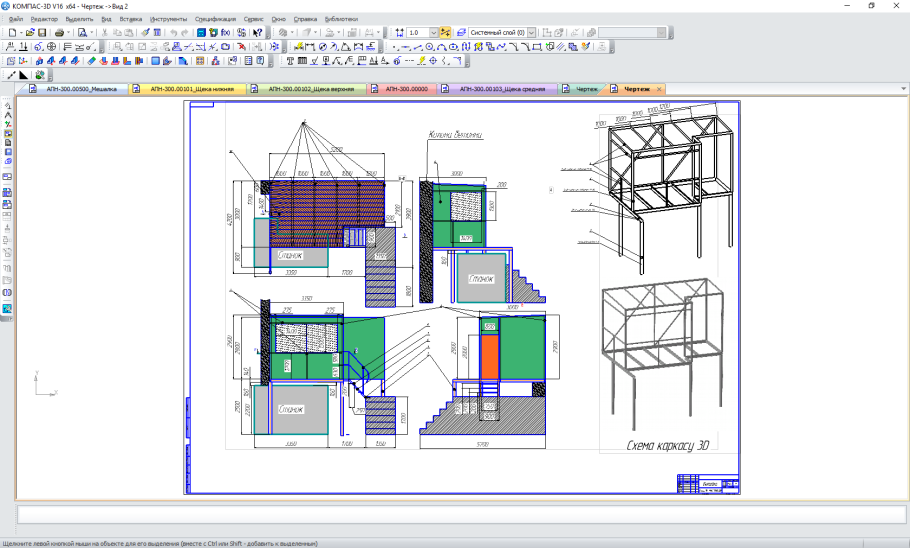
Task: Open the Библиотеки menu
Action: tap(341, 19)
